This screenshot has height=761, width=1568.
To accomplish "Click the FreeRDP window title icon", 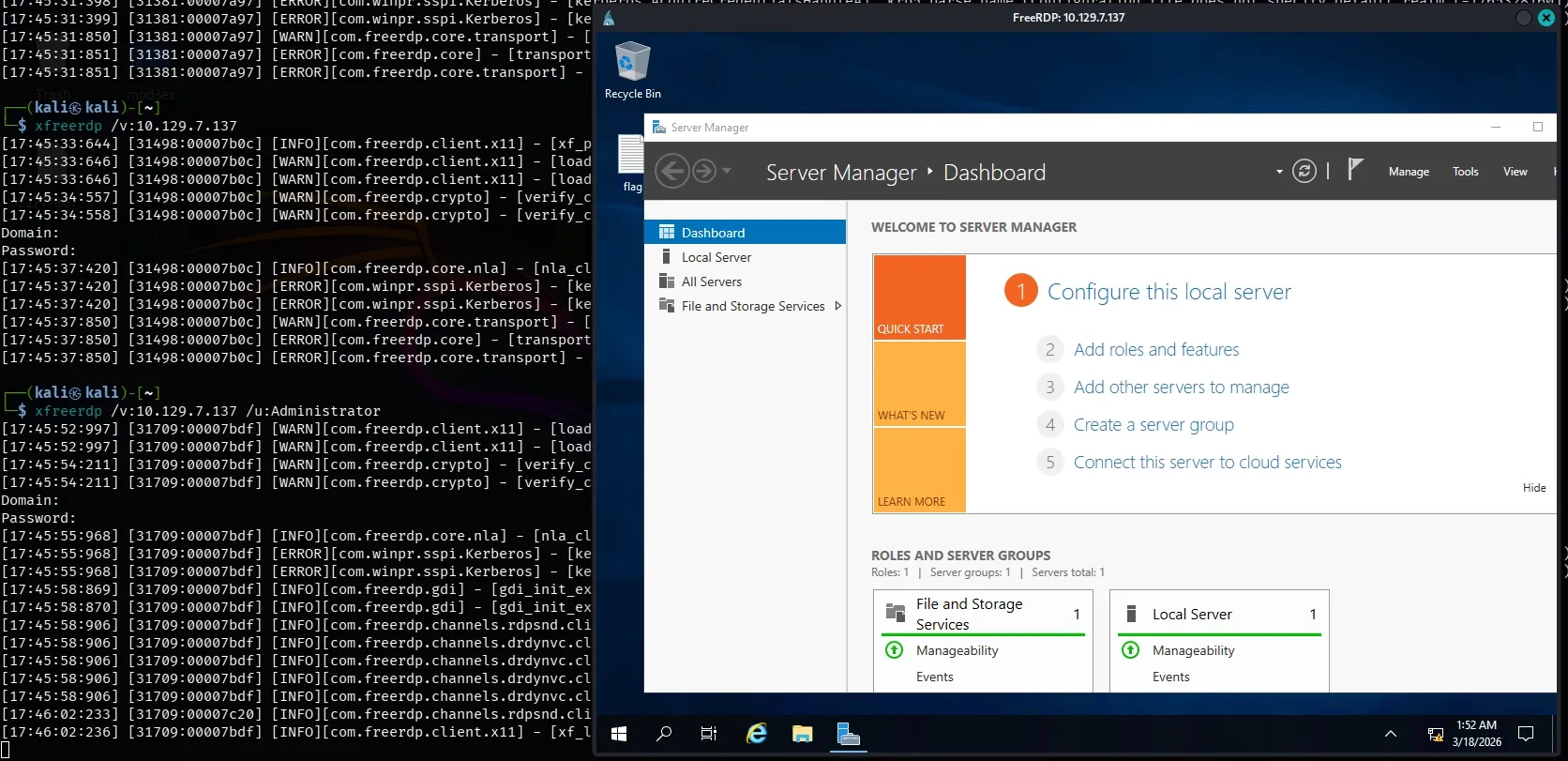I will pos(610,18).
